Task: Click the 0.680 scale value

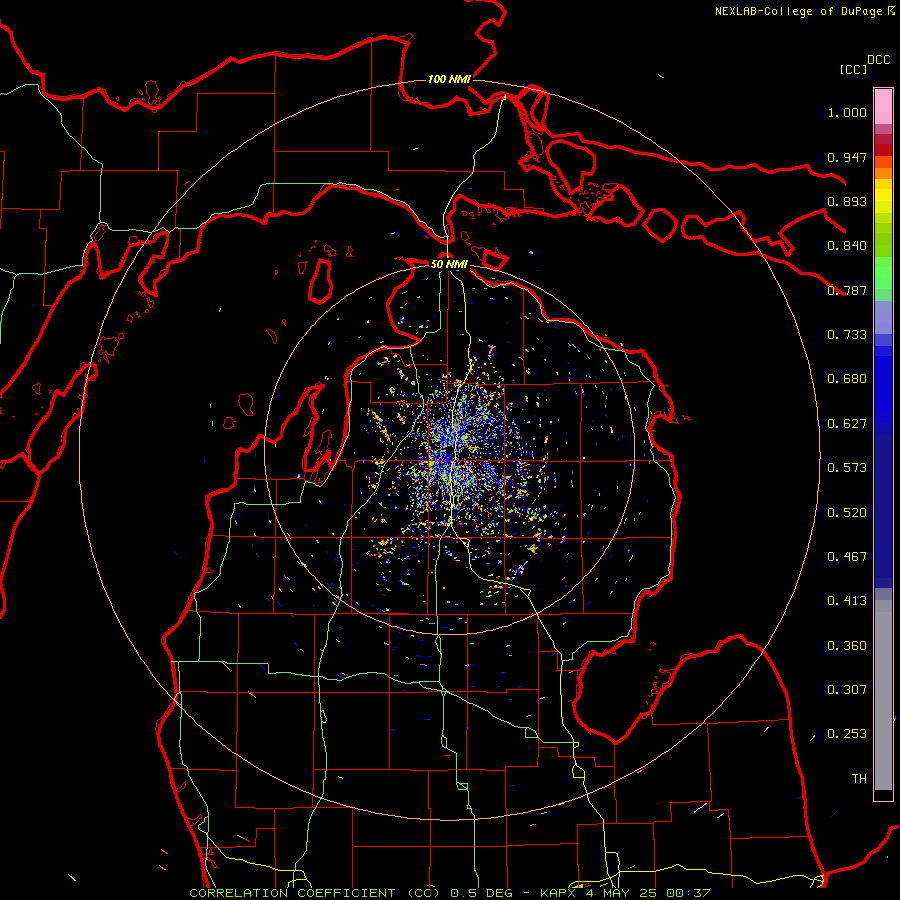Action: 847,379
